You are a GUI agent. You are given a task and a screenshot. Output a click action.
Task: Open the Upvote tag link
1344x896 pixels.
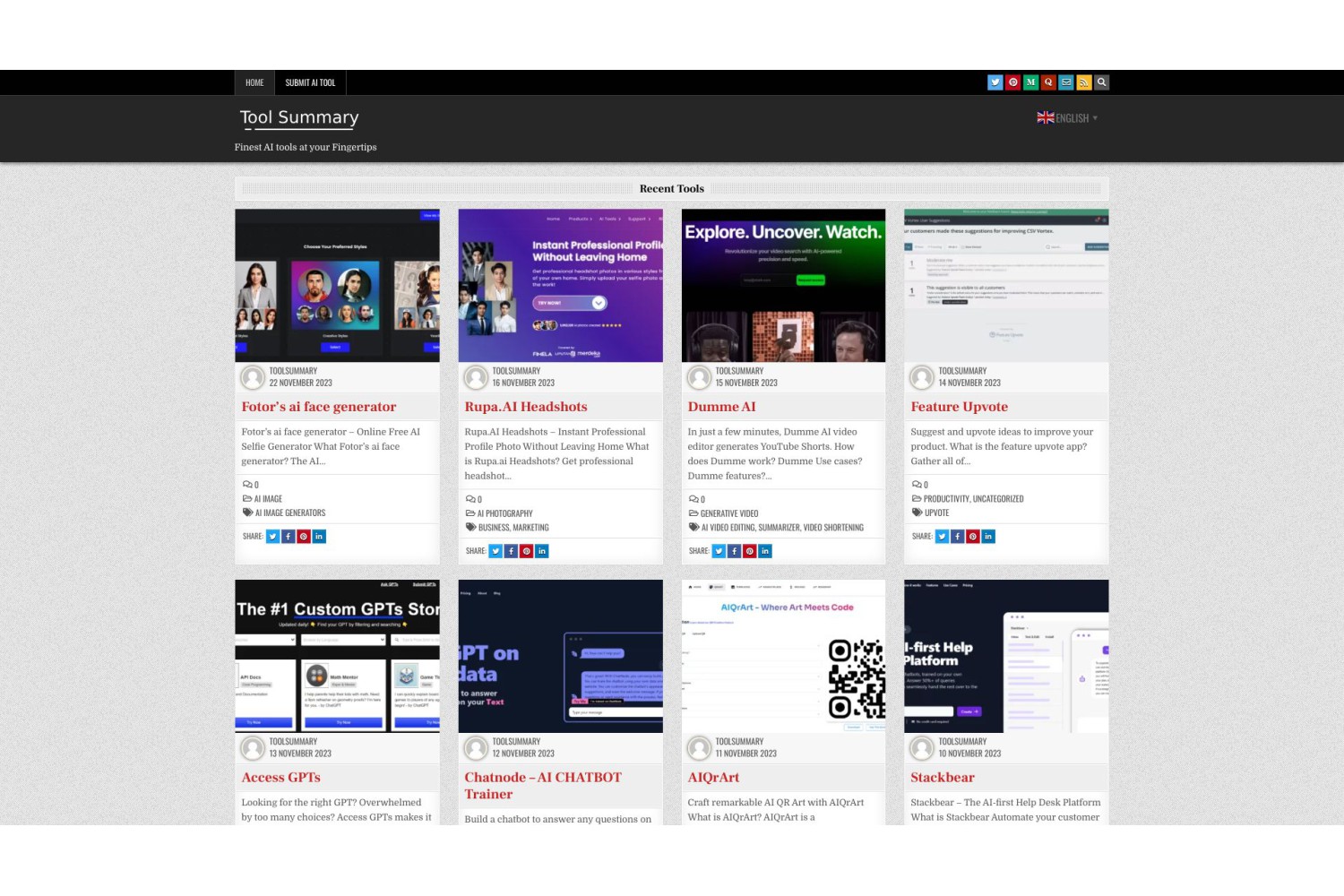coord(936,513)
